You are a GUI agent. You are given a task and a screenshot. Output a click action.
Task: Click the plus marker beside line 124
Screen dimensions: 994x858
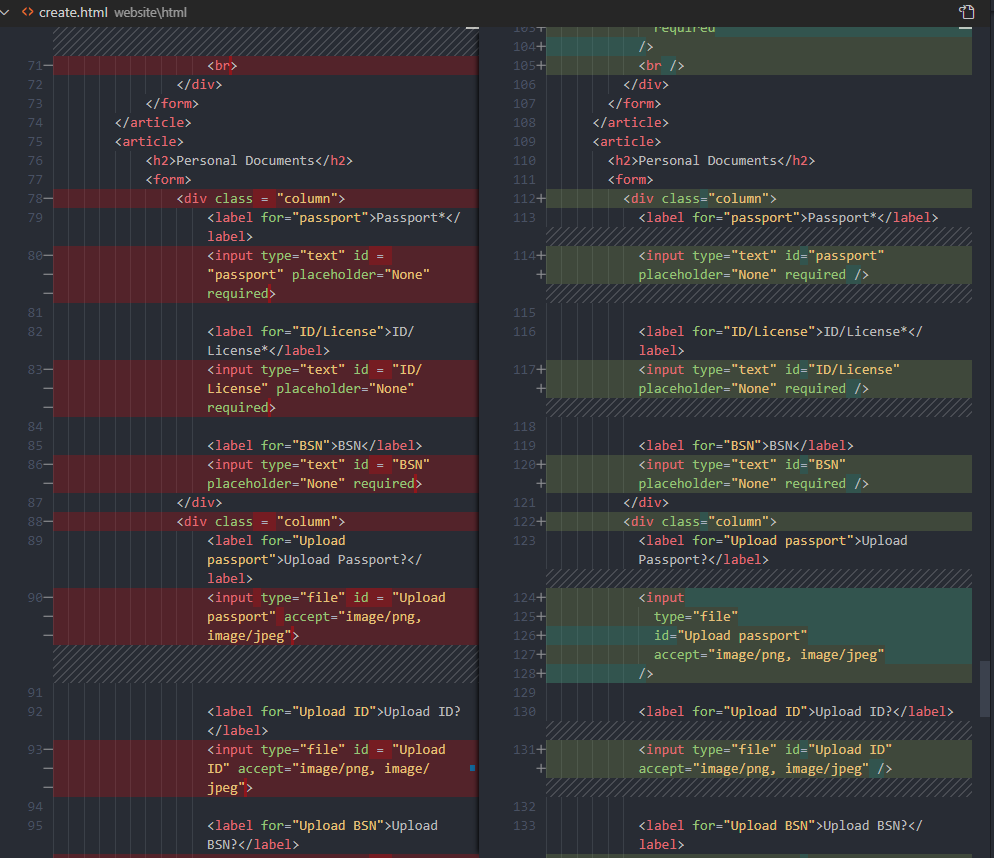(x=542, y=598)
